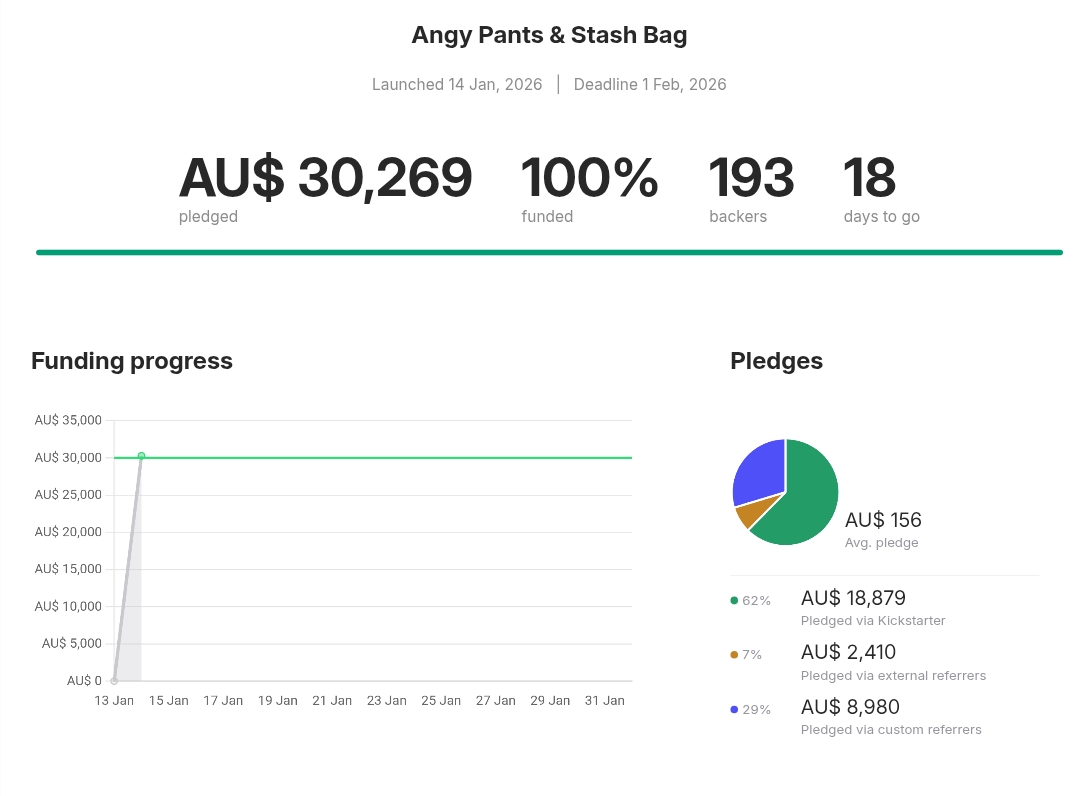The height and width of the screenshot is (796, 1080).
Task: Select the blue slice of the pie chart
Action: click(760, 473)
